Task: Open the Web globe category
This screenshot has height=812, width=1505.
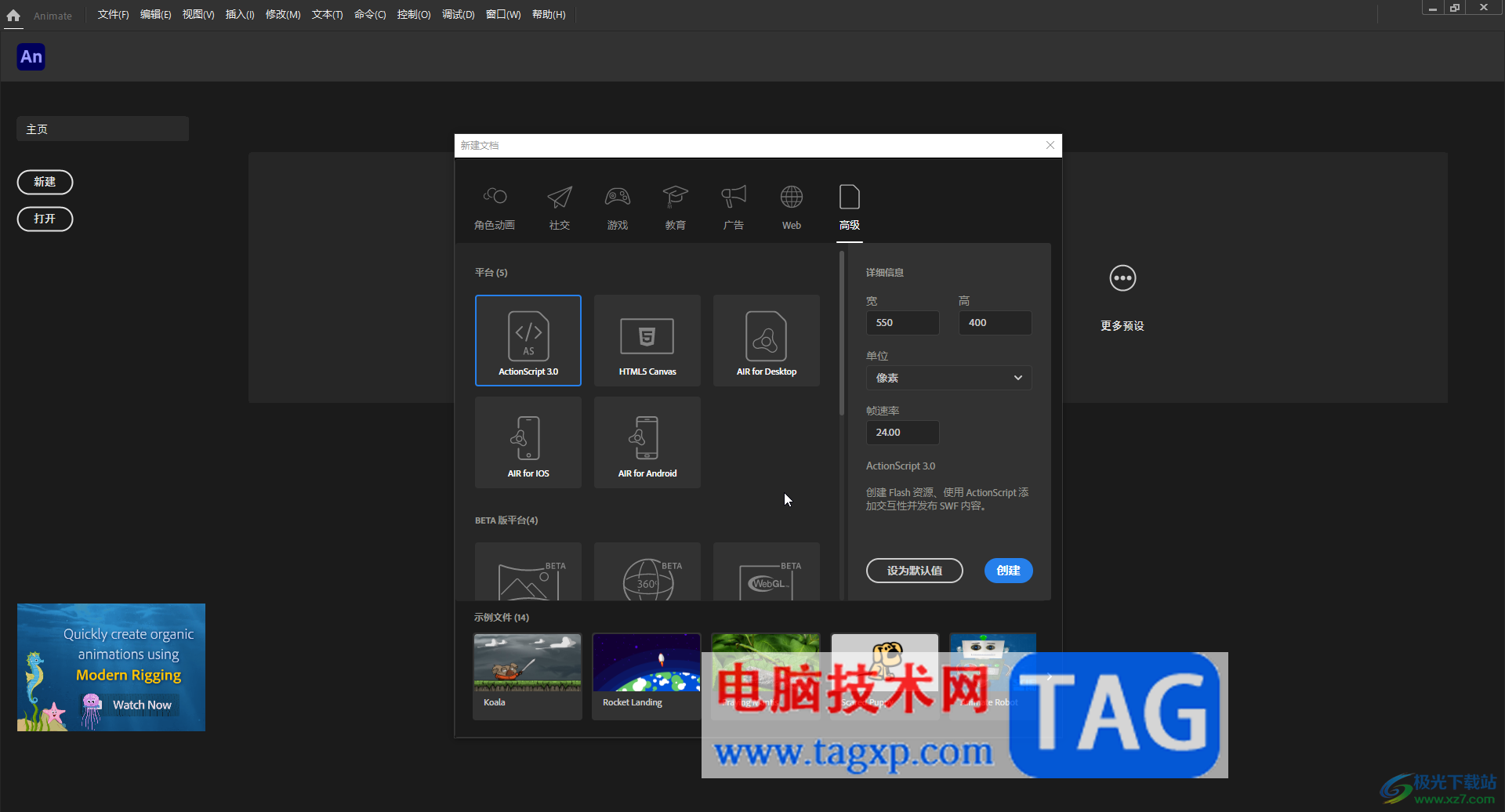Action: point(792,197)
